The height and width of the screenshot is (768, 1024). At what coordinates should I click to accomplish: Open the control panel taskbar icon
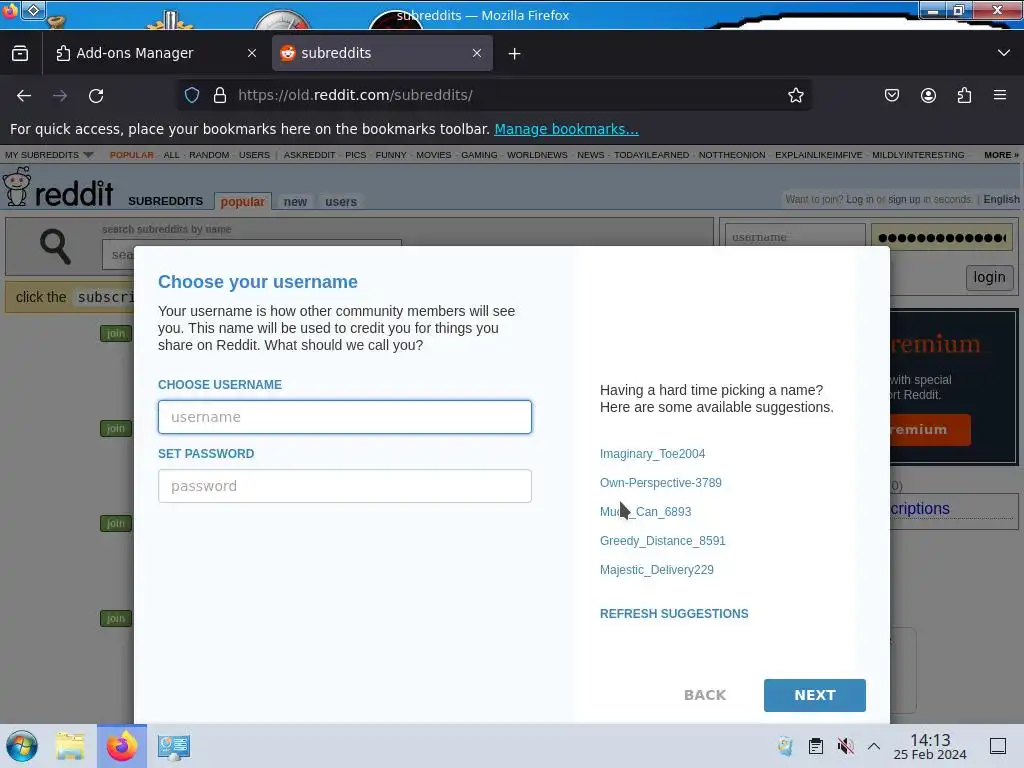174,746
